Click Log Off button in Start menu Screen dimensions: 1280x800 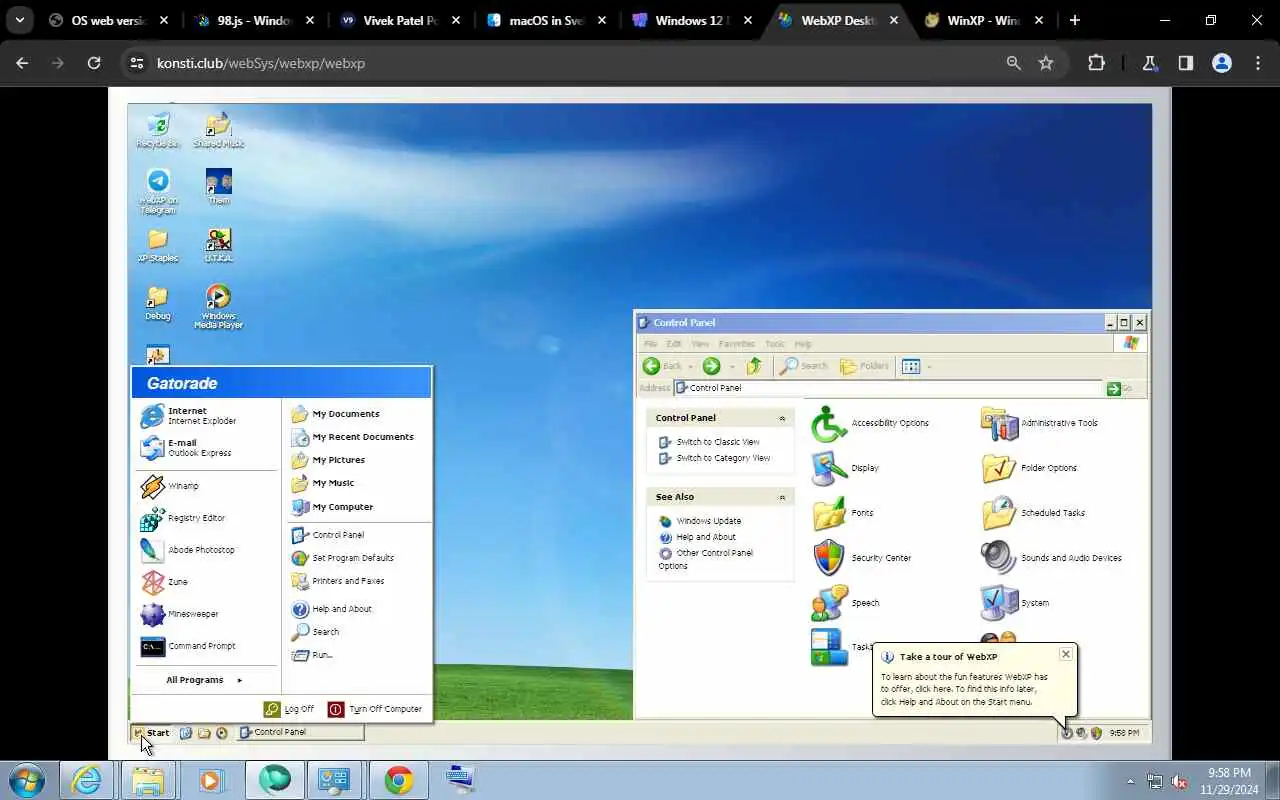click(289, 709)
